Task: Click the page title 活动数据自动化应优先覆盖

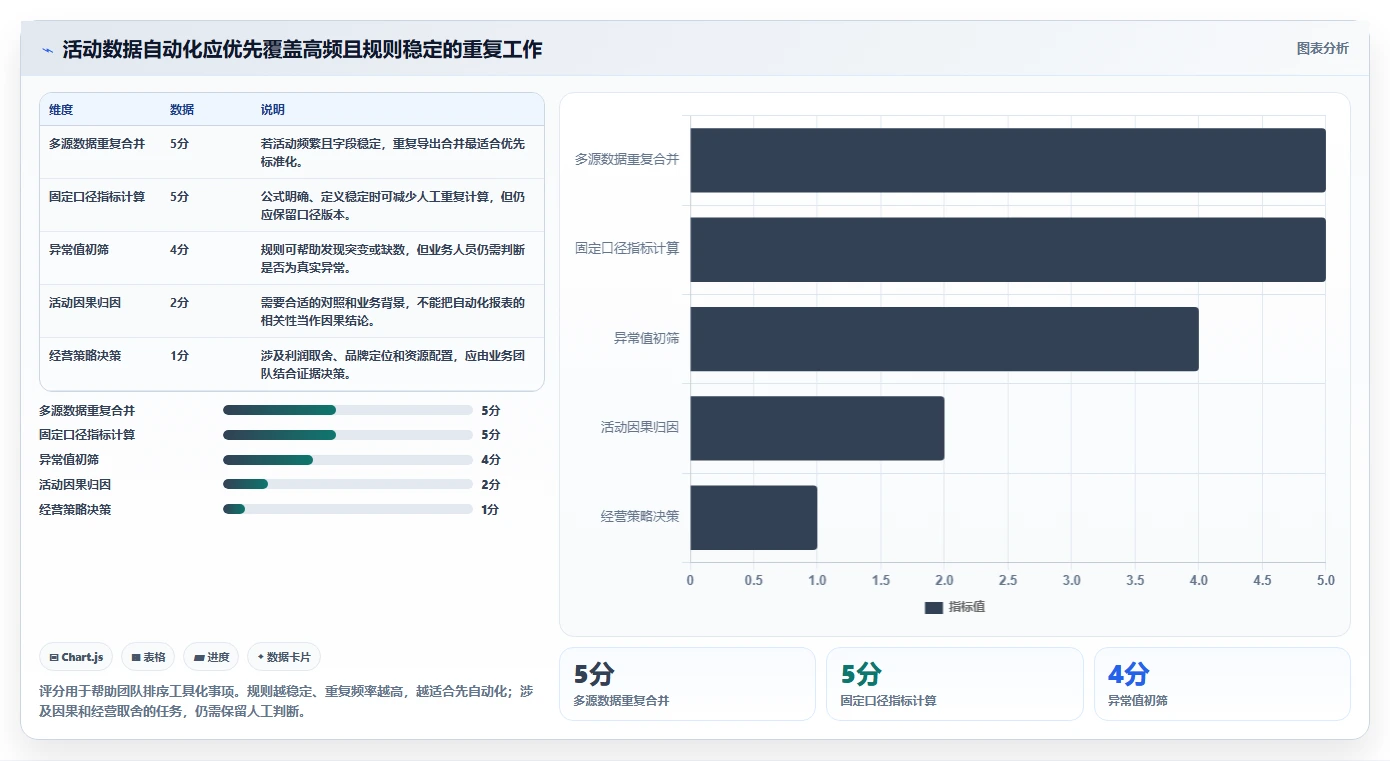Action: [302, 50]
